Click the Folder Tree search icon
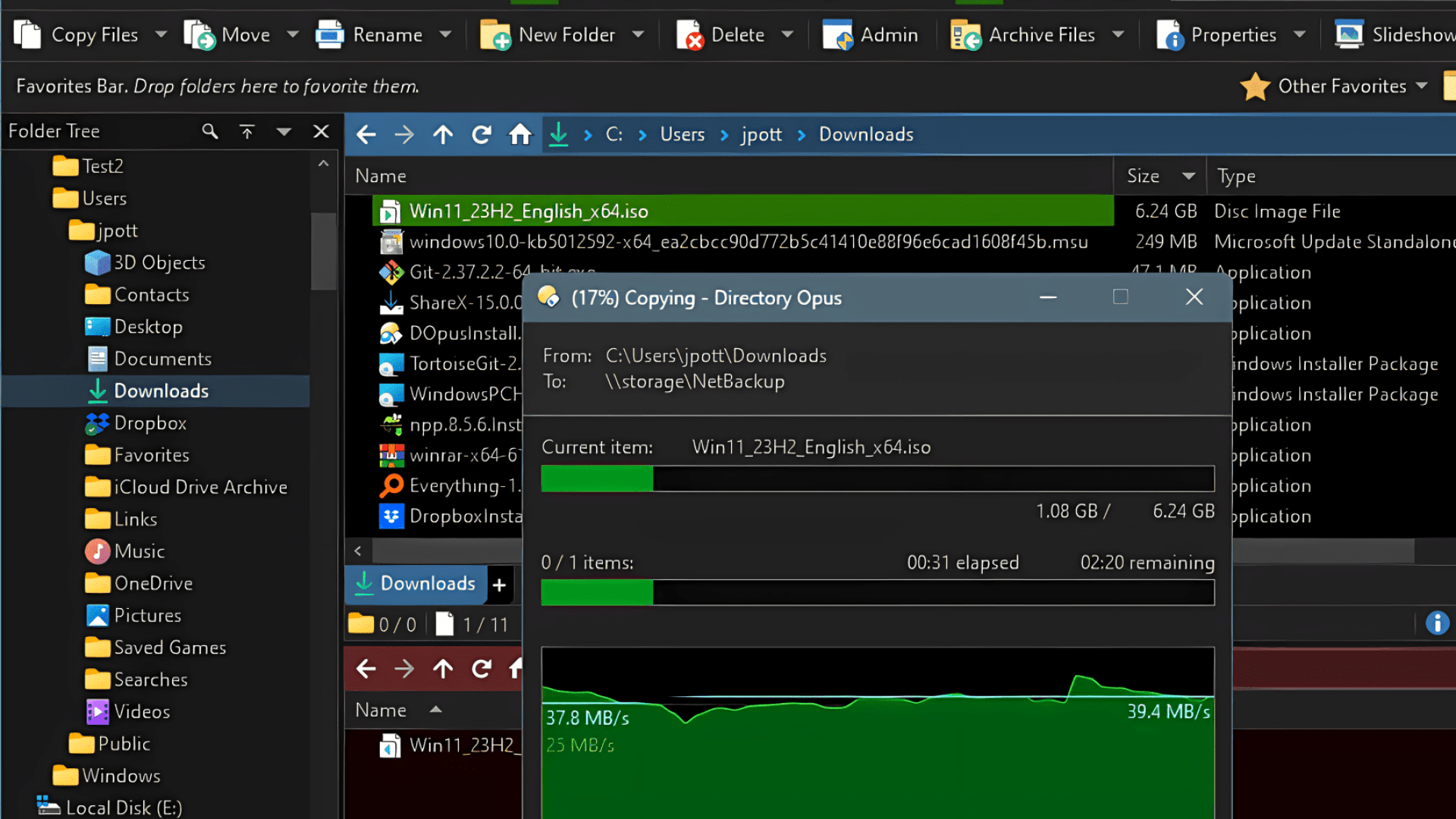 click(x=210, y=131)
